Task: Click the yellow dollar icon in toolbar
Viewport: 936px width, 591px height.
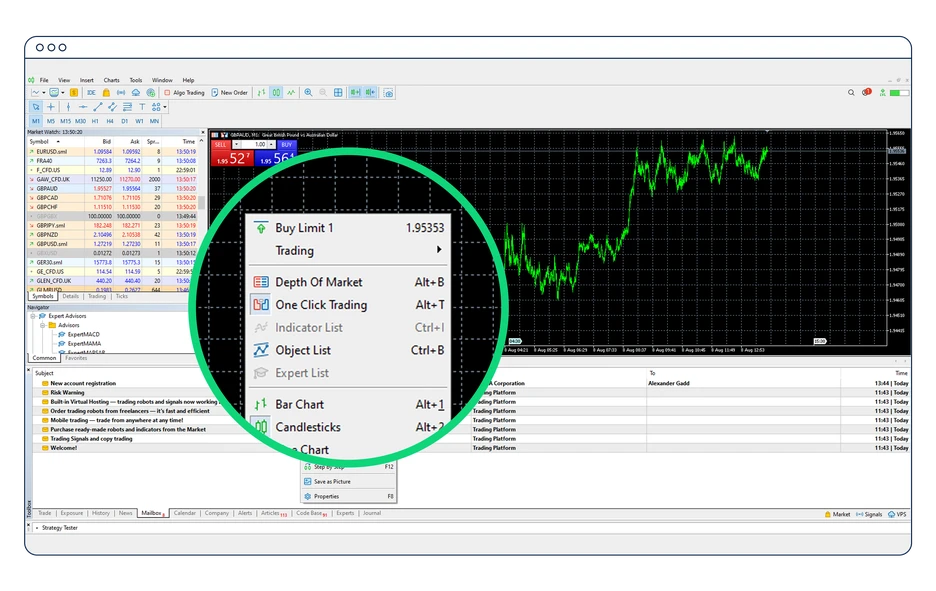Action: point(74,93)
